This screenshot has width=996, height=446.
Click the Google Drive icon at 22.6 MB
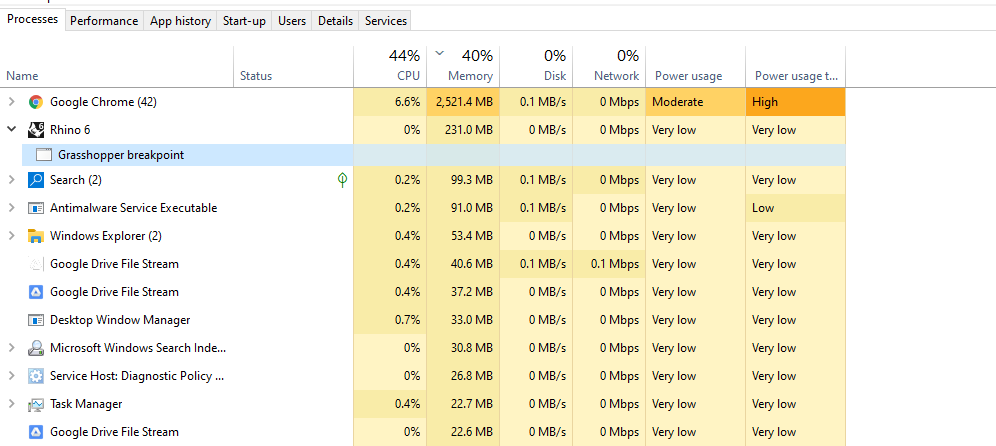tap(36, 431)
